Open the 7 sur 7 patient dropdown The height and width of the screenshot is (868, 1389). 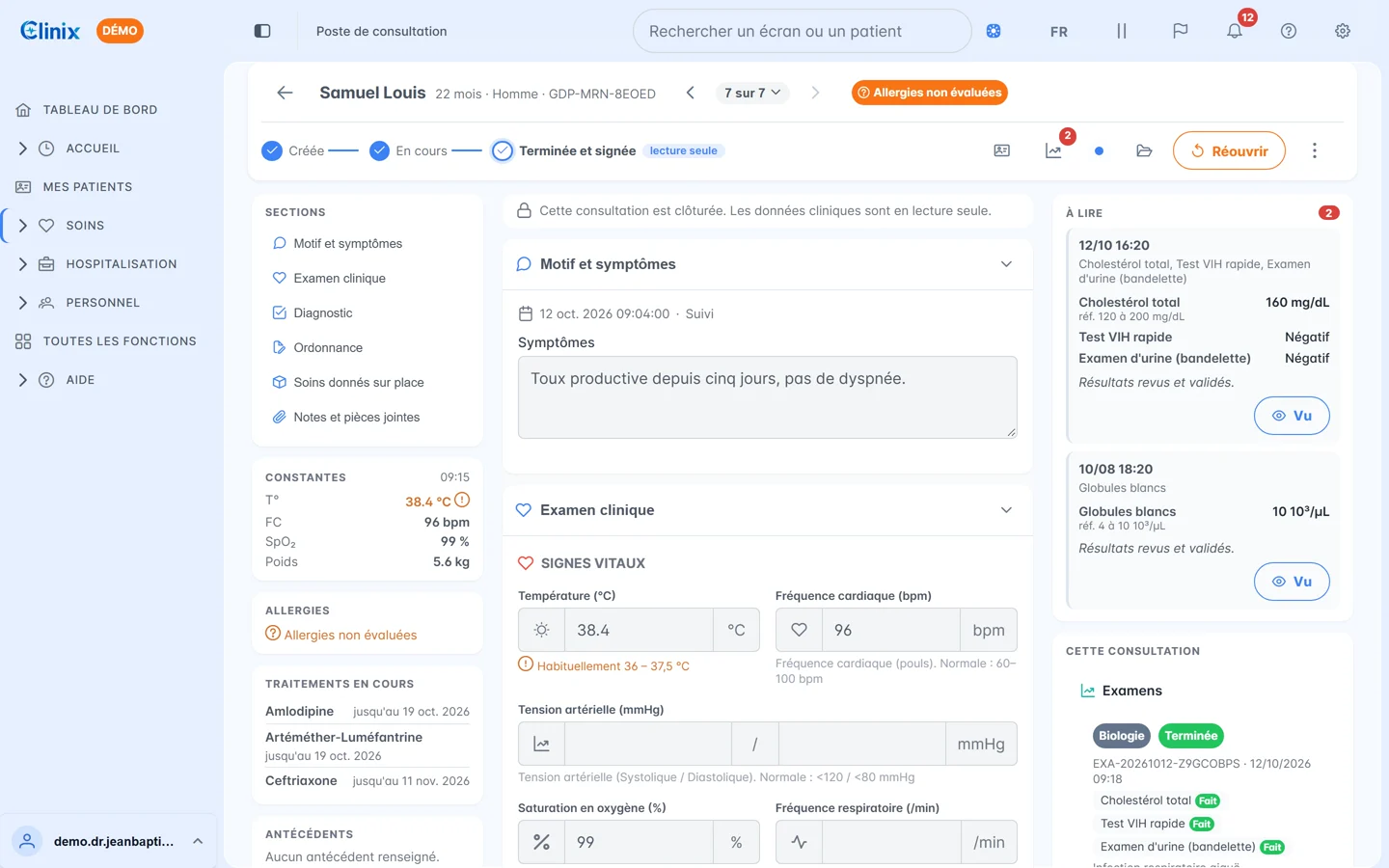click(x=752, y=93)
